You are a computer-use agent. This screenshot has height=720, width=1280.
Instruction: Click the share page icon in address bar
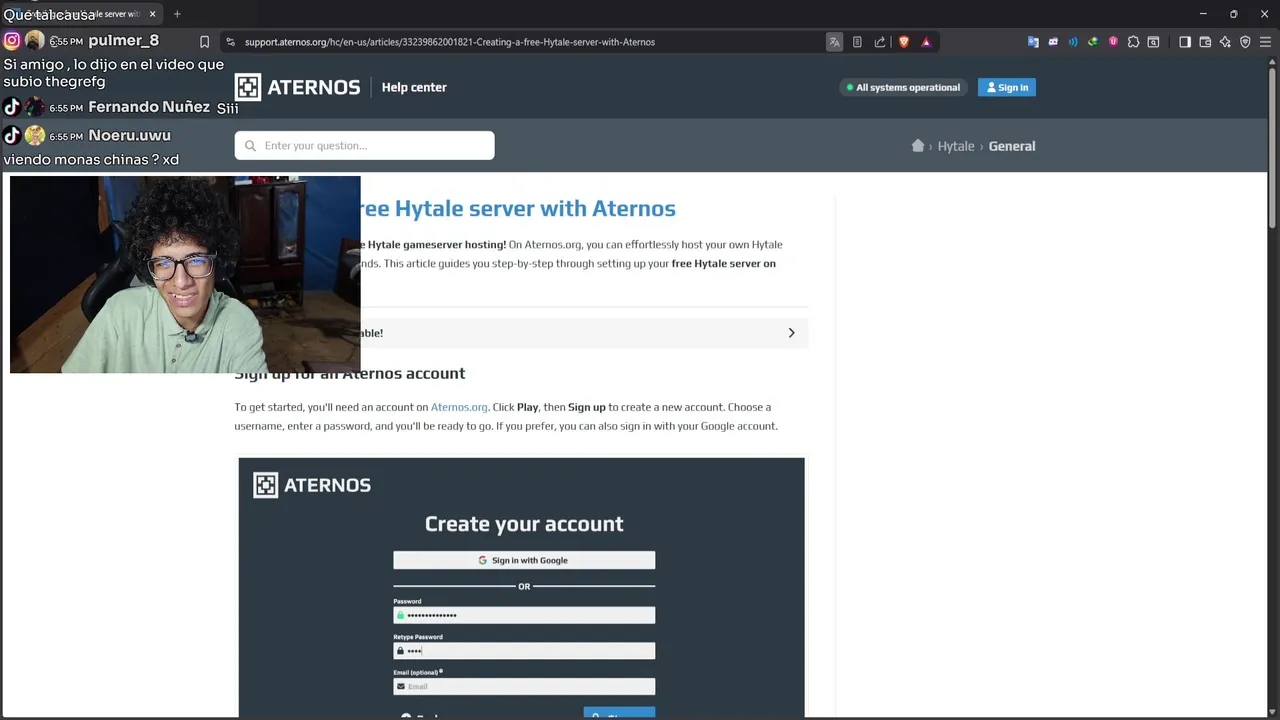point(880,42)
